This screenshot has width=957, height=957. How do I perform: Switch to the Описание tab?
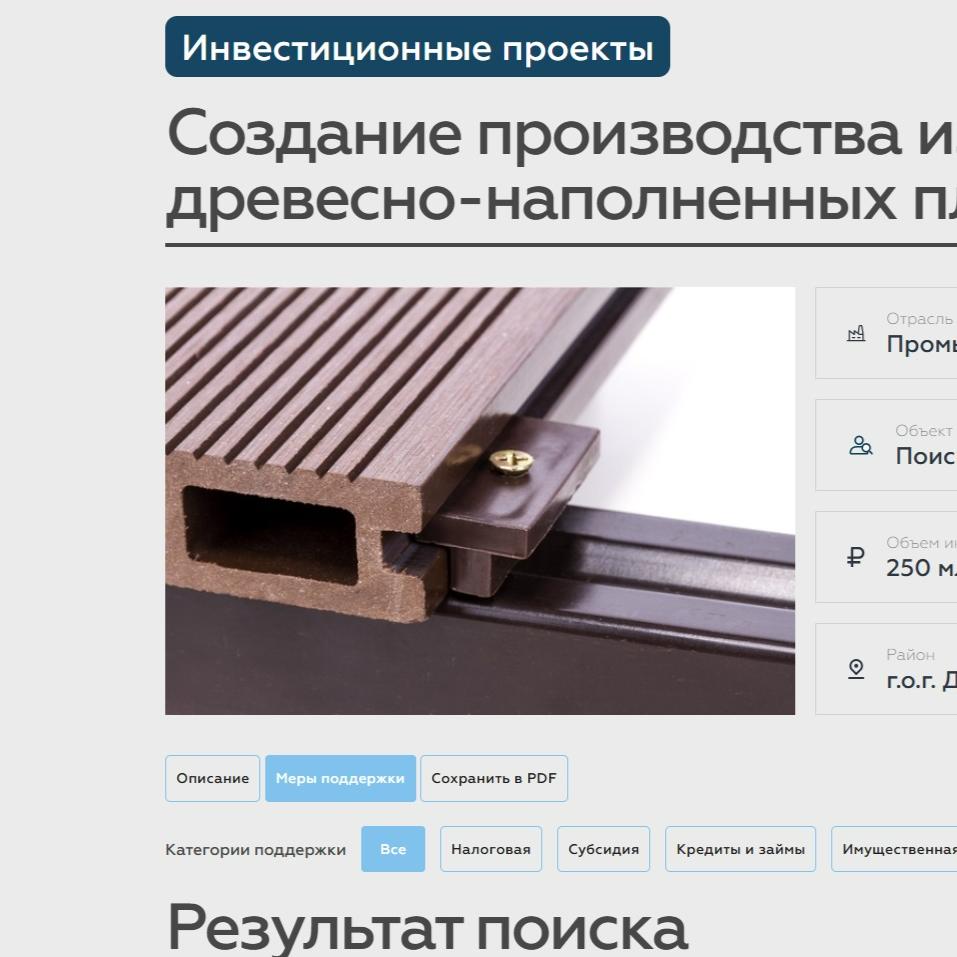pos(212,778)
